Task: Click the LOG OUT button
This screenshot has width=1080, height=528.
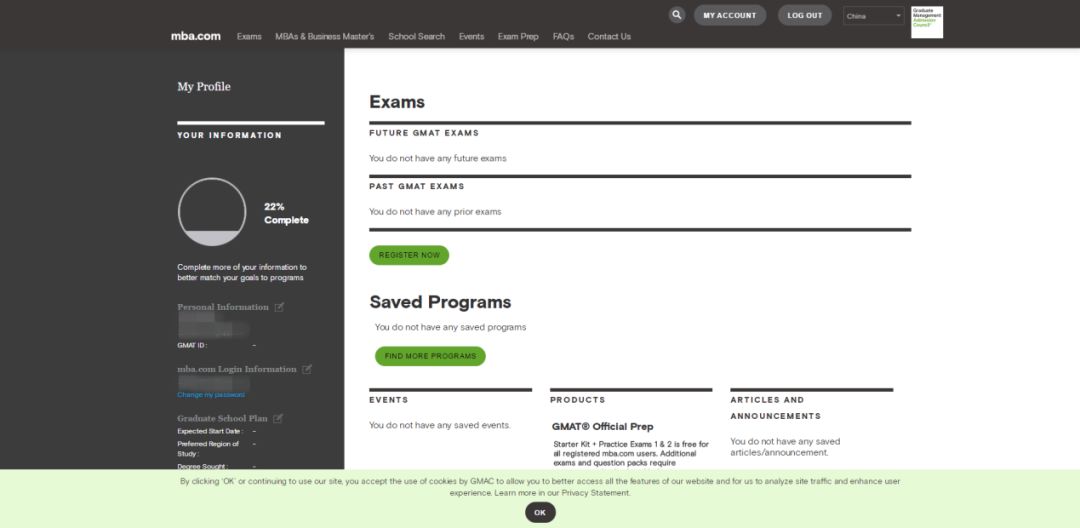Action: point(804,15)
